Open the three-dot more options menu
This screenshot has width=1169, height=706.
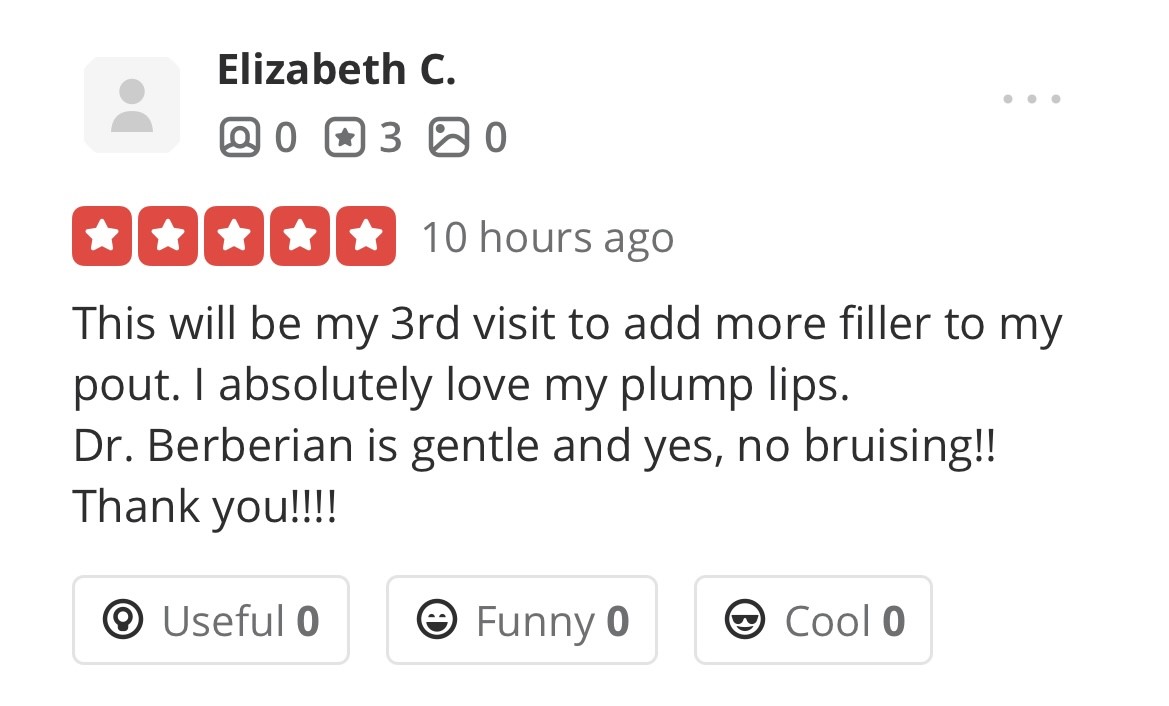click(1031, 99)
